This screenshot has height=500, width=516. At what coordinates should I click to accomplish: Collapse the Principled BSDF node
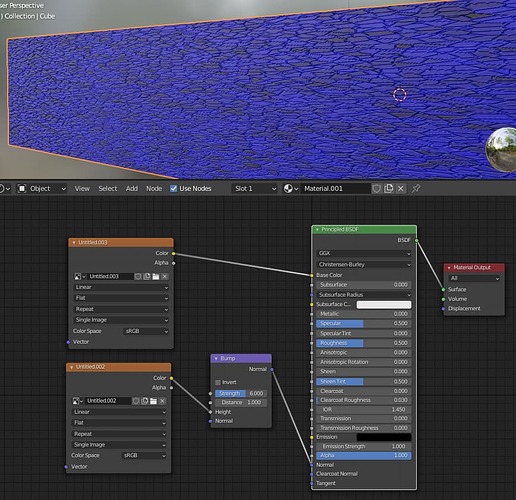pyautogui.click(x=317, y=229)
